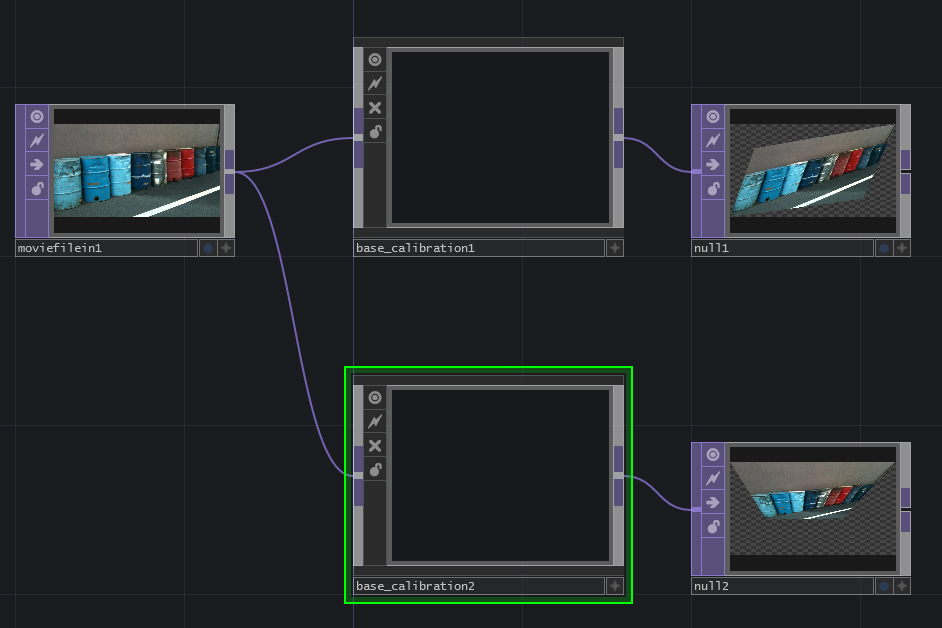The width and height of the screenshot is (942, 628).
Task: Activate viewer plus icon on base_calibration2
Action: point(615,586)
